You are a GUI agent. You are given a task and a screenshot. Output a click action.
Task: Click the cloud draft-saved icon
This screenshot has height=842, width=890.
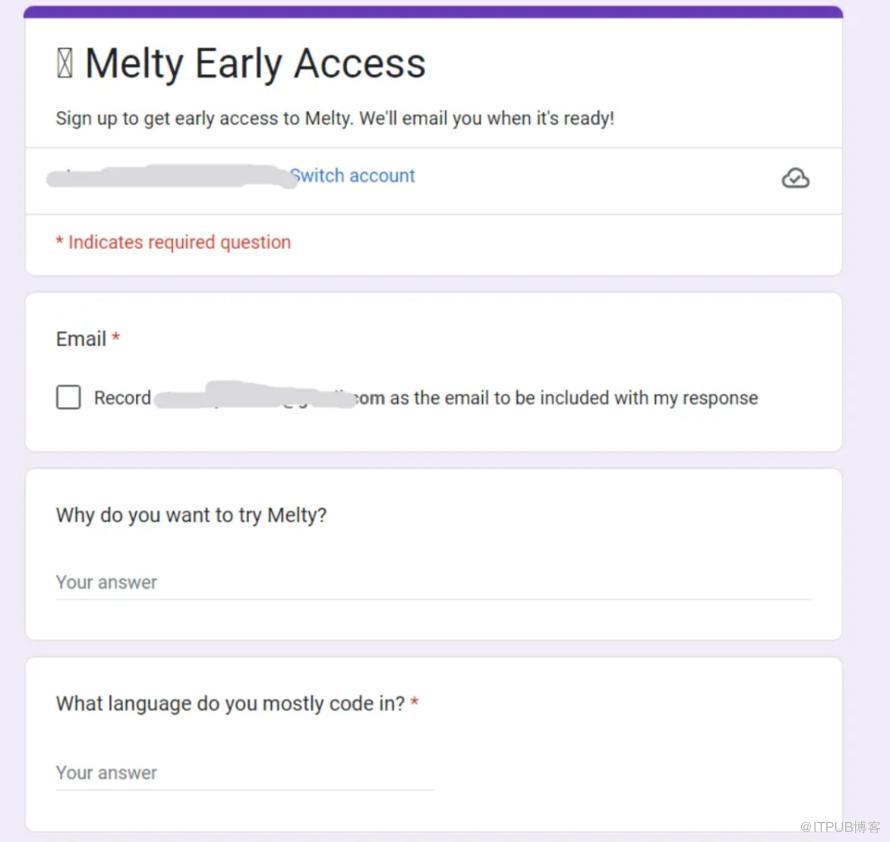(x=795, y=178)
